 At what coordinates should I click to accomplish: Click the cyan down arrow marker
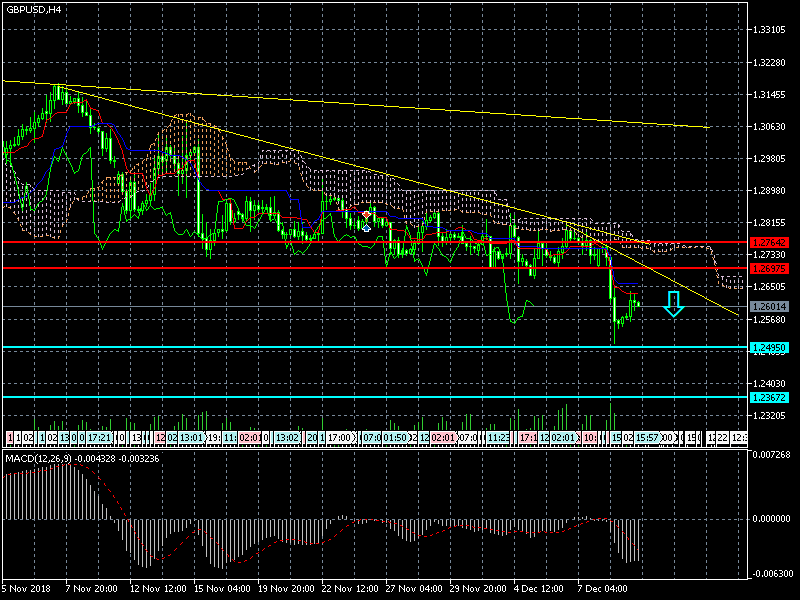tap(674, 304)
